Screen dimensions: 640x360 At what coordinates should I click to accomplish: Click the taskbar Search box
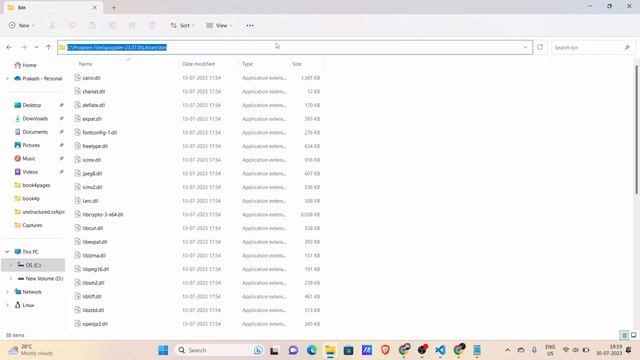click(x=220, y=350)
